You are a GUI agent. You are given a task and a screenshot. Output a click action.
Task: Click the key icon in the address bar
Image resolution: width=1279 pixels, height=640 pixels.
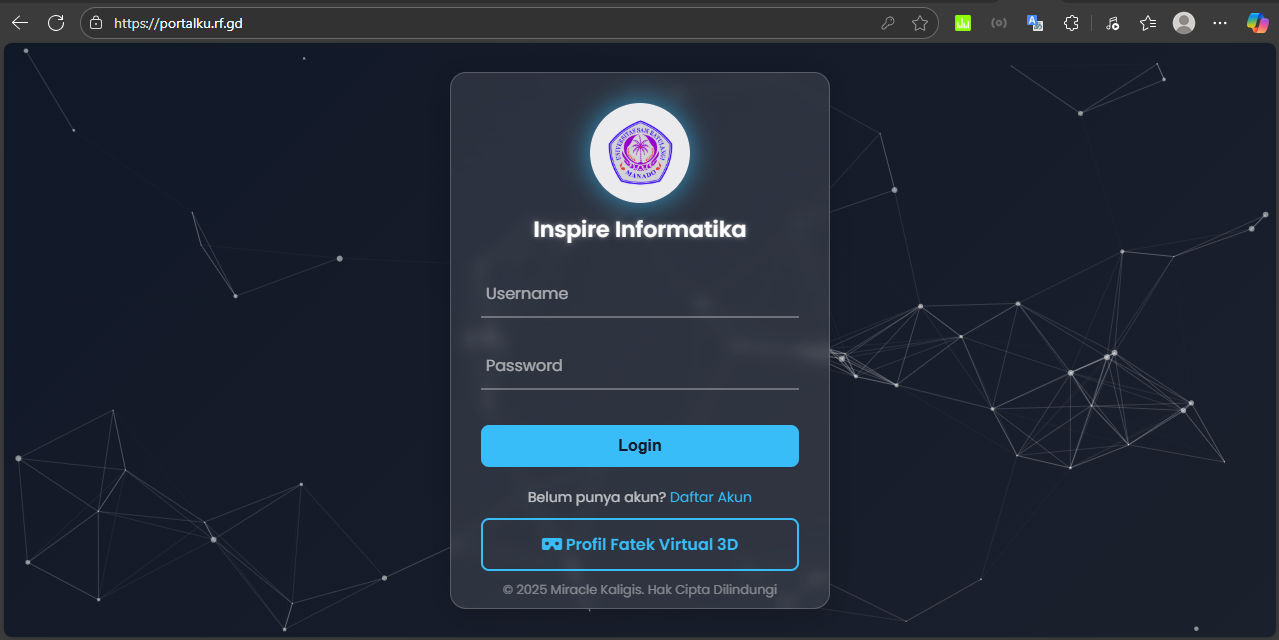pos(888,22)
